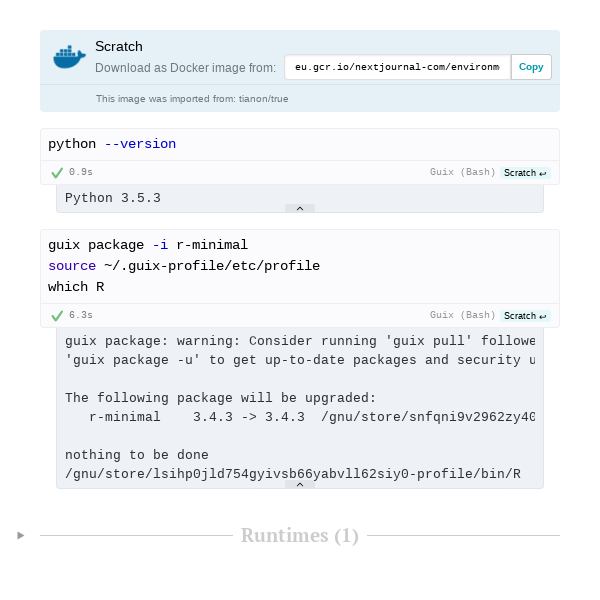This screenshot has width=600, height=600.
Task: Click the 'which R' code line
Action: (76, 287)
